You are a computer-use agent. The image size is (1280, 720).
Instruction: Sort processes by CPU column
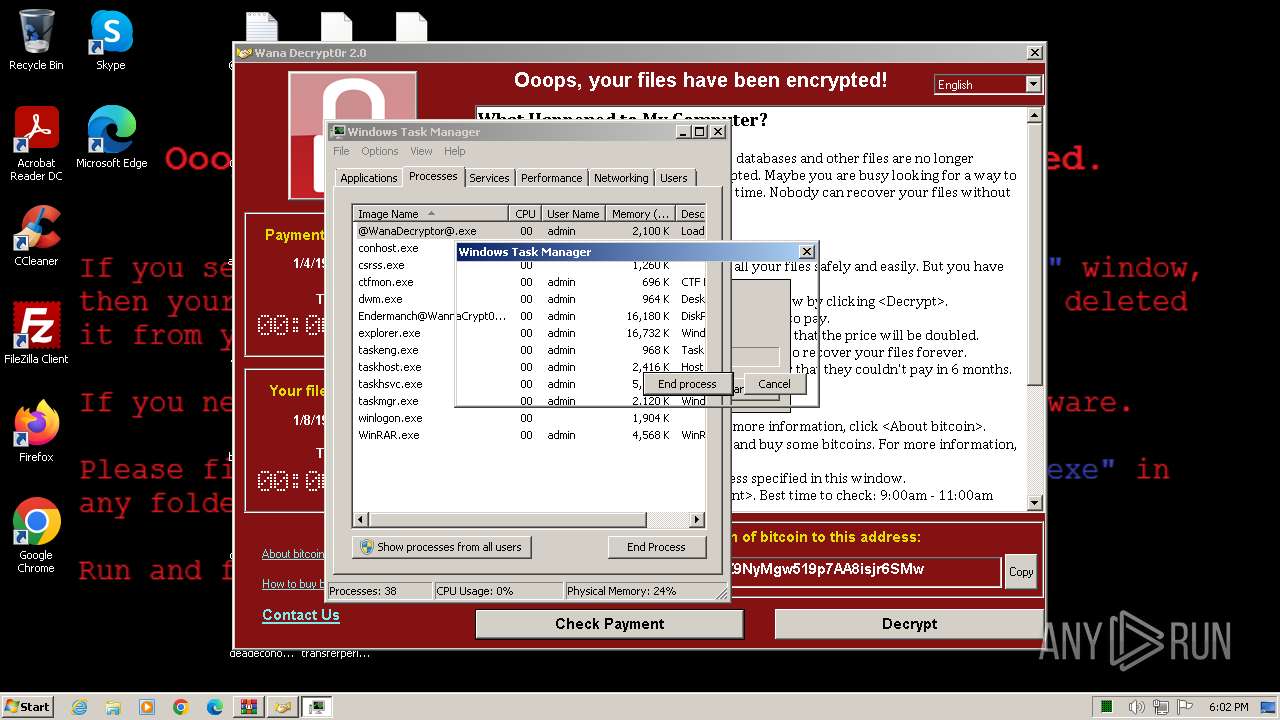pyautogui.click(x=525, y=214)
